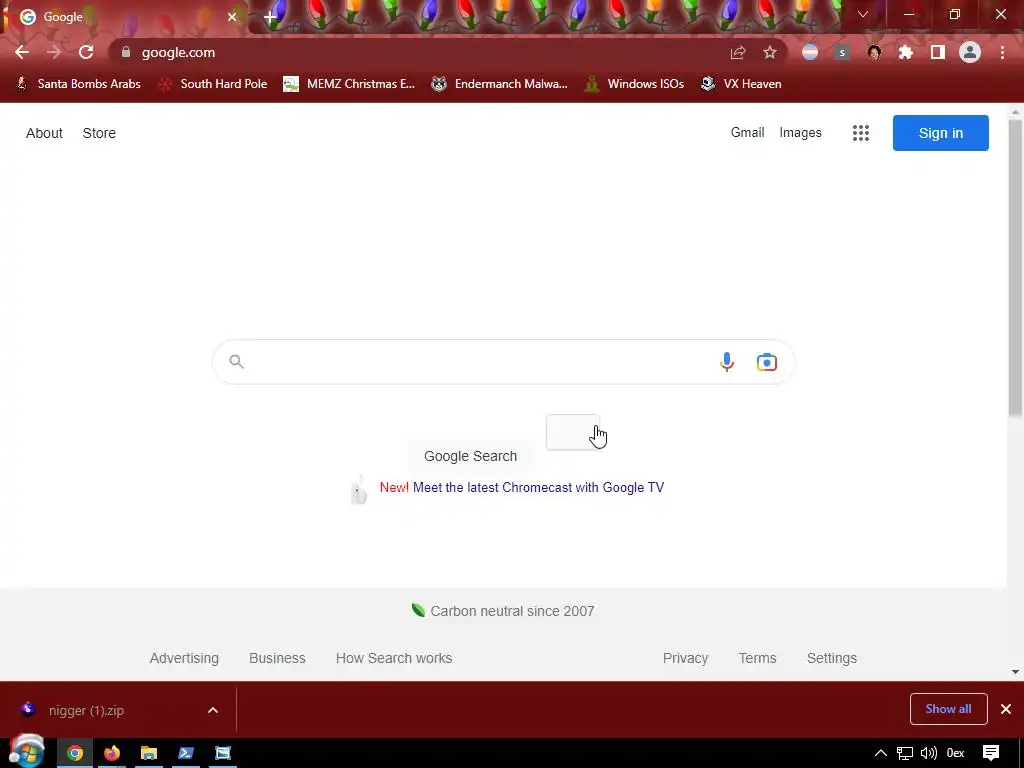Open the striped flag extension icon
This screenshot has height=768, width=1024.
pos(810,52)
